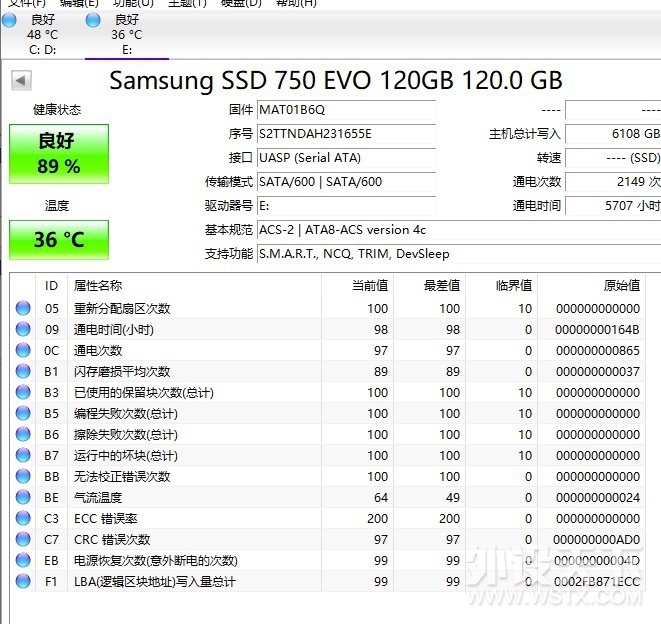Click the firmware field MAT01B6Q
This screenshot has height=624, width=661.
click(345, 110)
